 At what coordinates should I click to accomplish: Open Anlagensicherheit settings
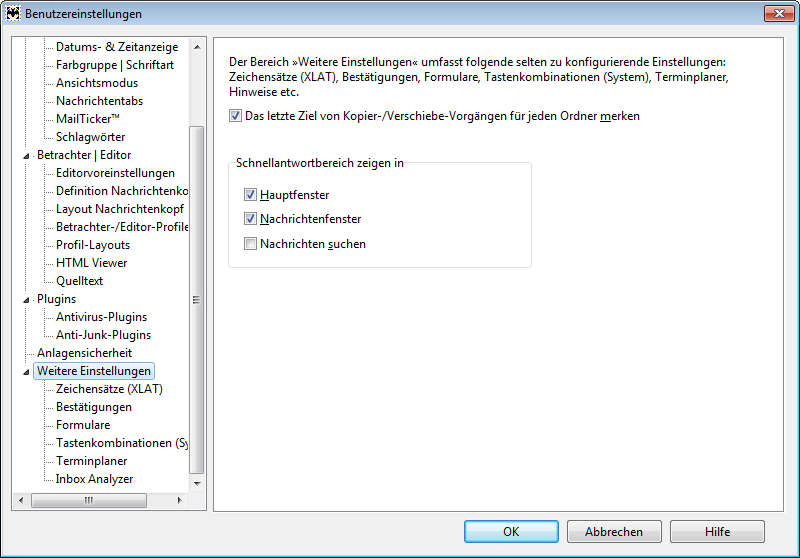click(x=85, y=353)
